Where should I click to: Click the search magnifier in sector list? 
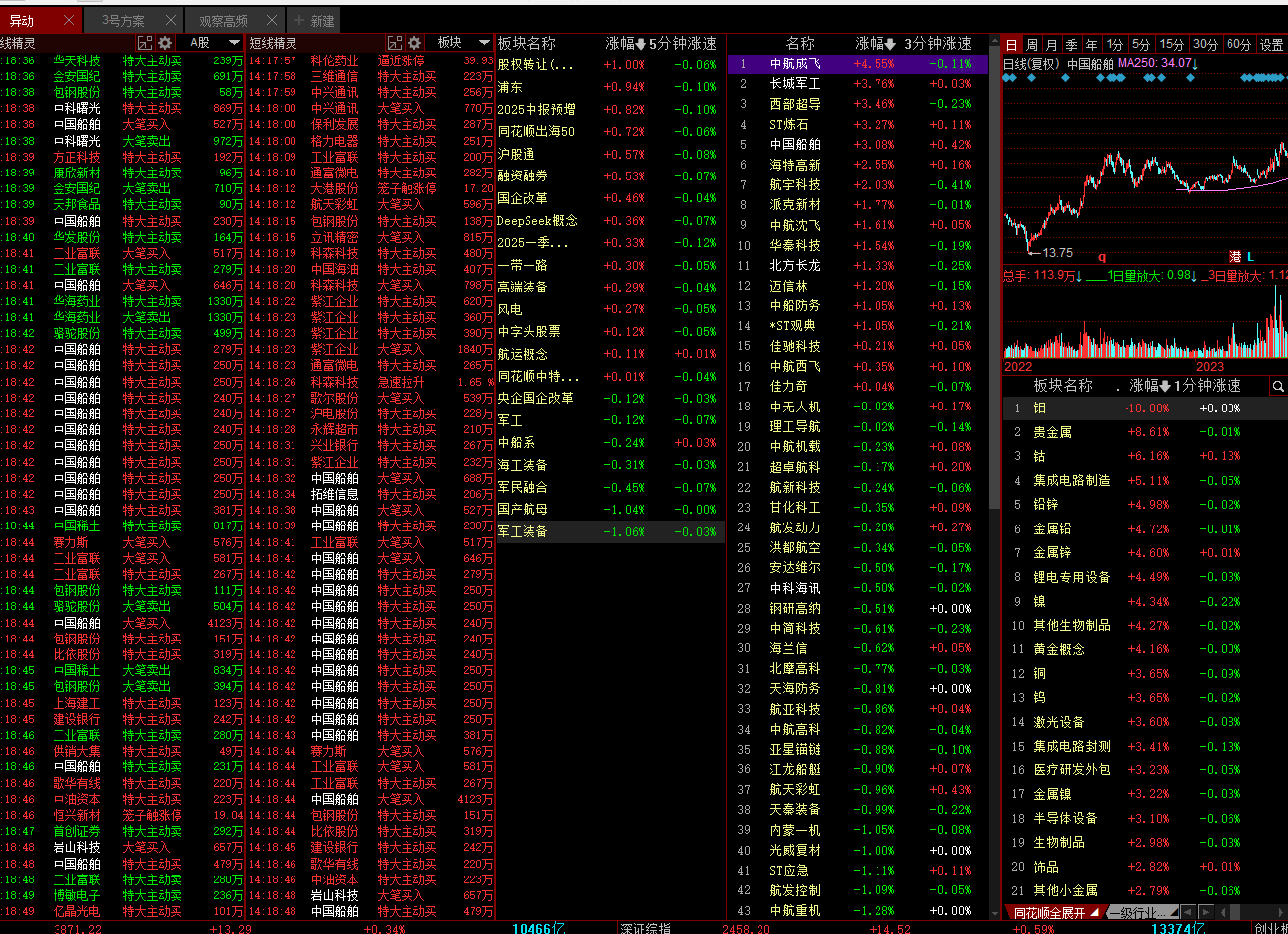(x=1278, y=386)
